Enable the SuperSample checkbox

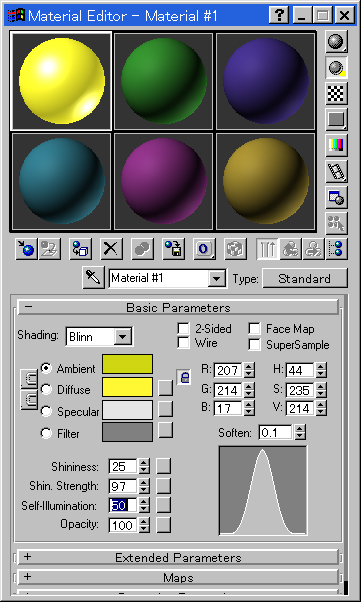tap(254, 344)
